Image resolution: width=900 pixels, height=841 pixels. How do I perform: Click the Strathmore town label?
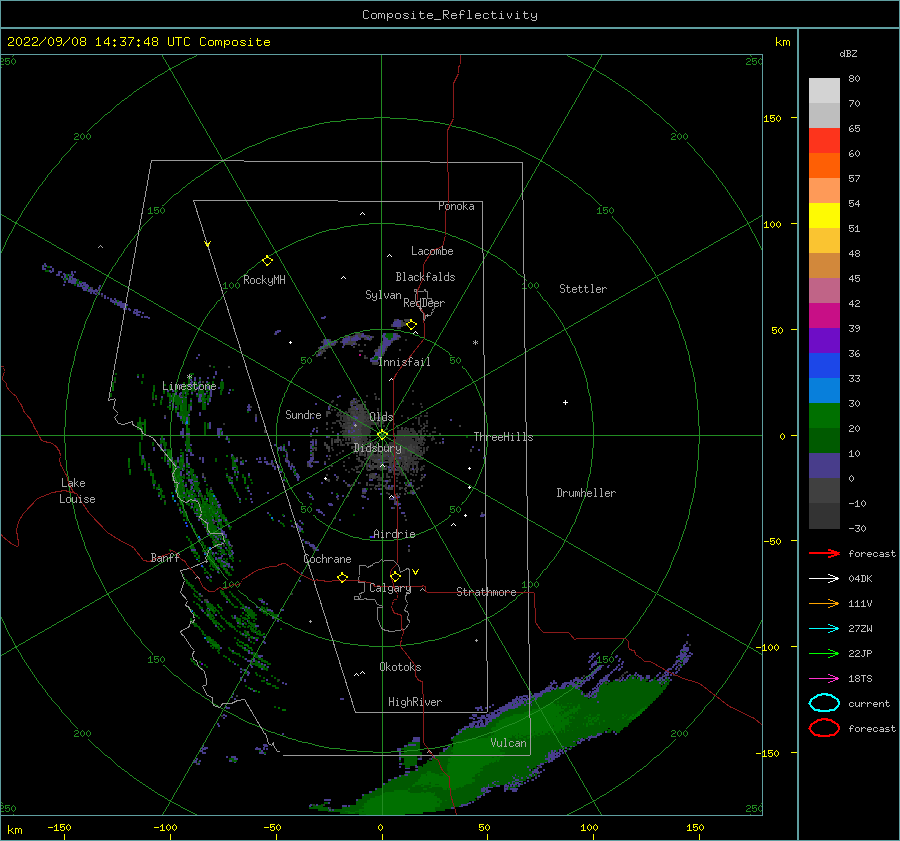(486, 592)
